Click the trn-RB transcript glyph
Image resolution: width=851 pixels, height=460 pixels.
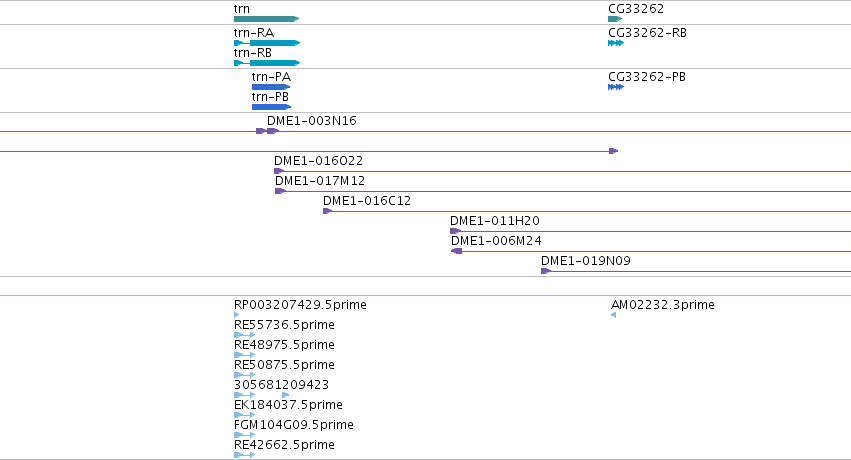tap(267, 63)
